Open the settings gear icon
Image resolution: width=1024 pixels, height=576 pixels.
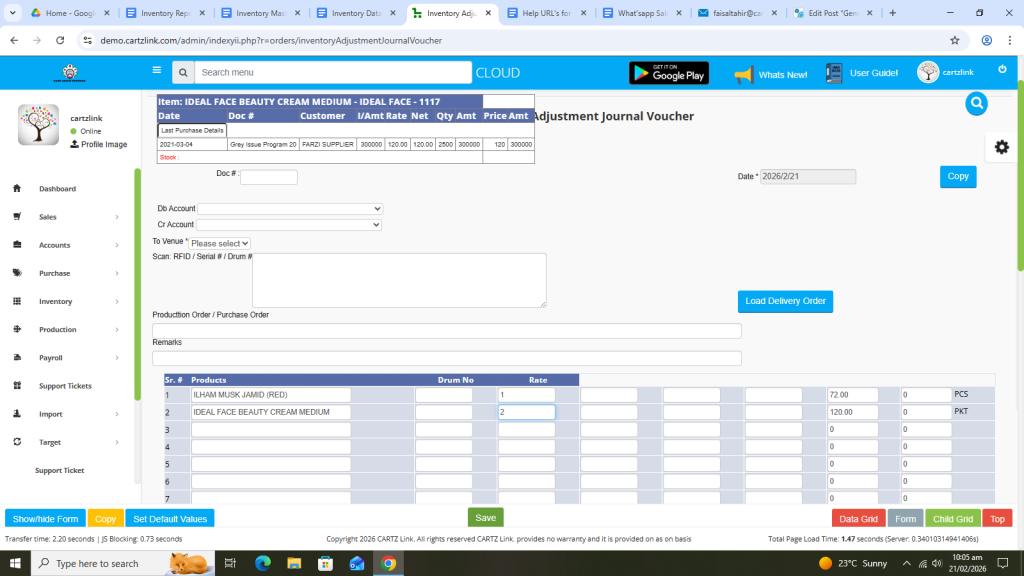(x=1001, y=147)
